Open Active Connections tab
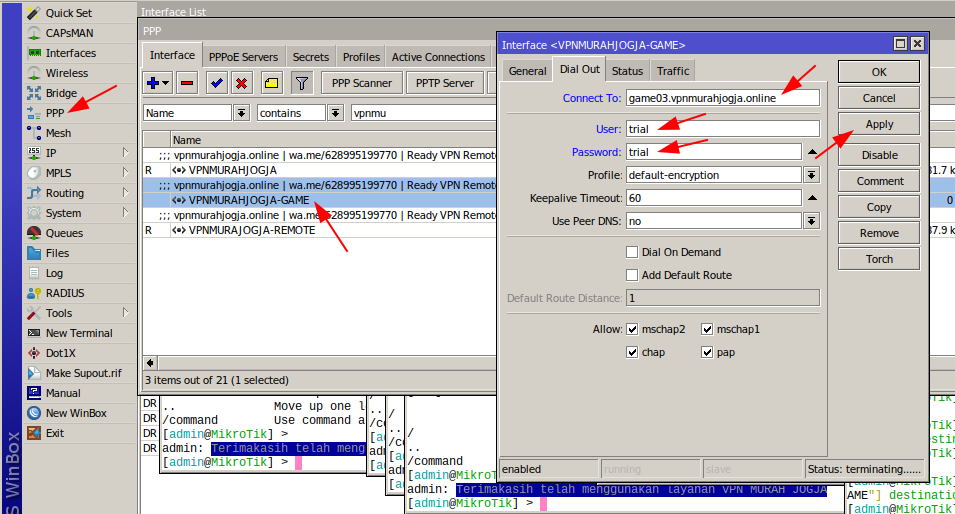Viewport: 955px width, 514px height. coord(439,57)
